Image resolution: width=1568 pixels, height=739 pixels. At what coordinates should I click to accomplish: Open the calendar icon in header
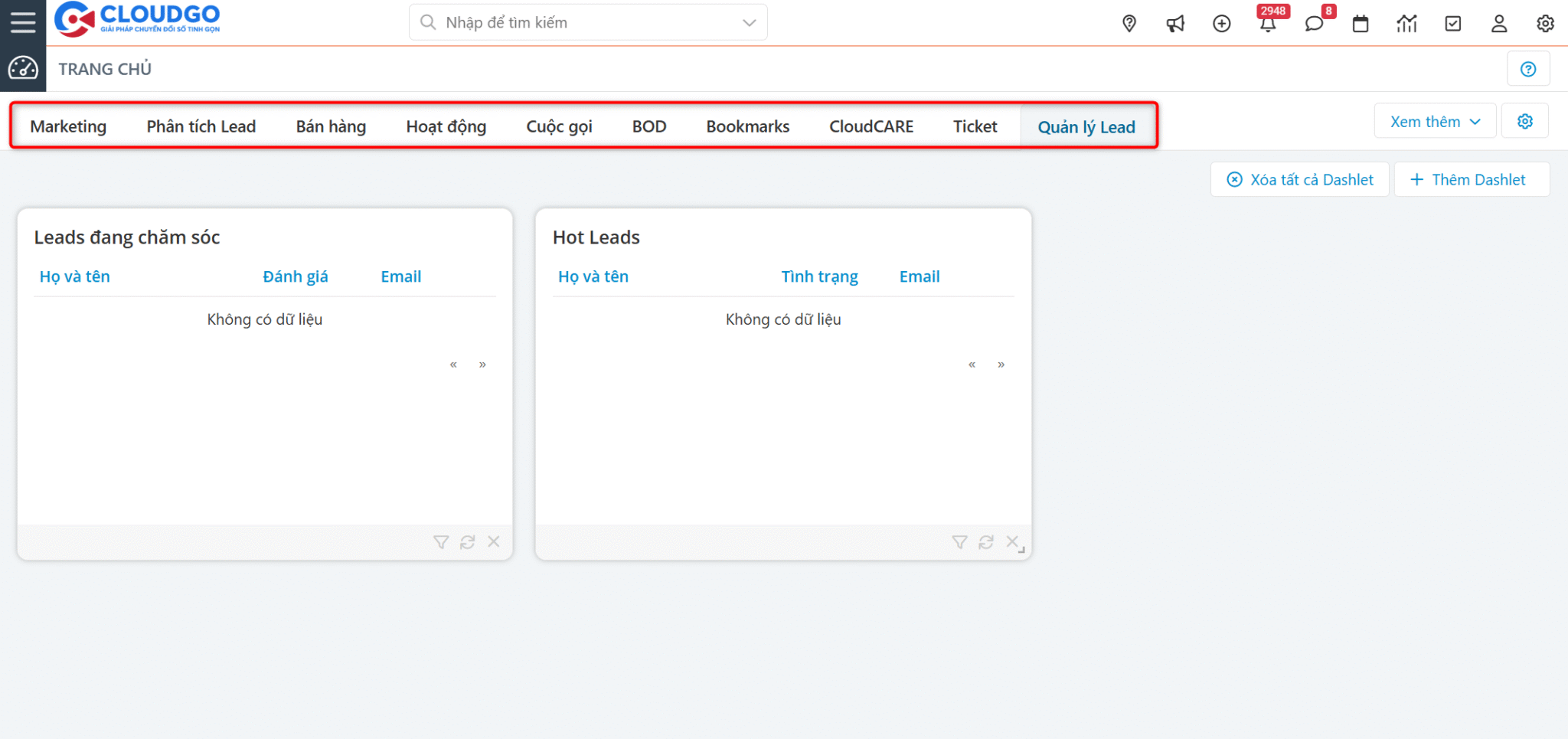[x=1361, y=24]
